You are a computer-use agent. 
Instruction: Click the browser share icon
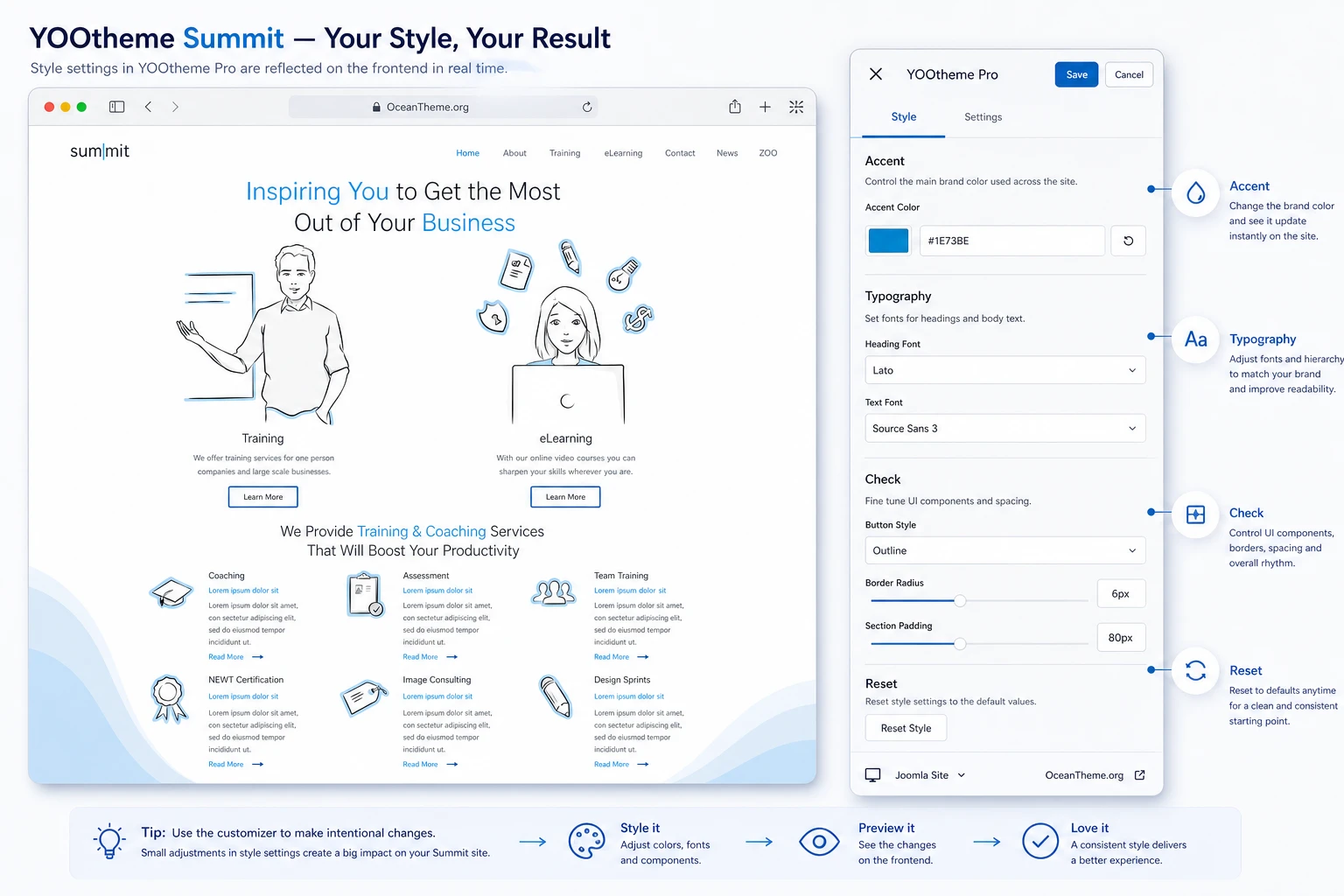735,107
